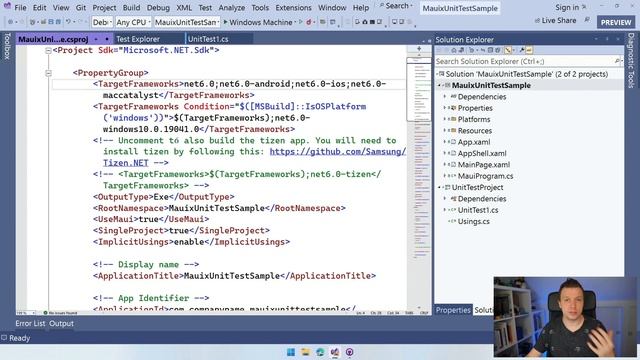The image size is (640, 360).
Task: Click Collapse All icon in Solution Explorer
Action: 490,50
